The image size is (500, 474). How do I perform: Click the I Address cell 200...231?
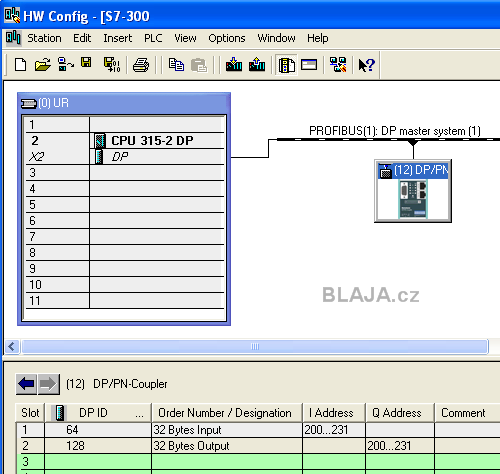[334, 430]
